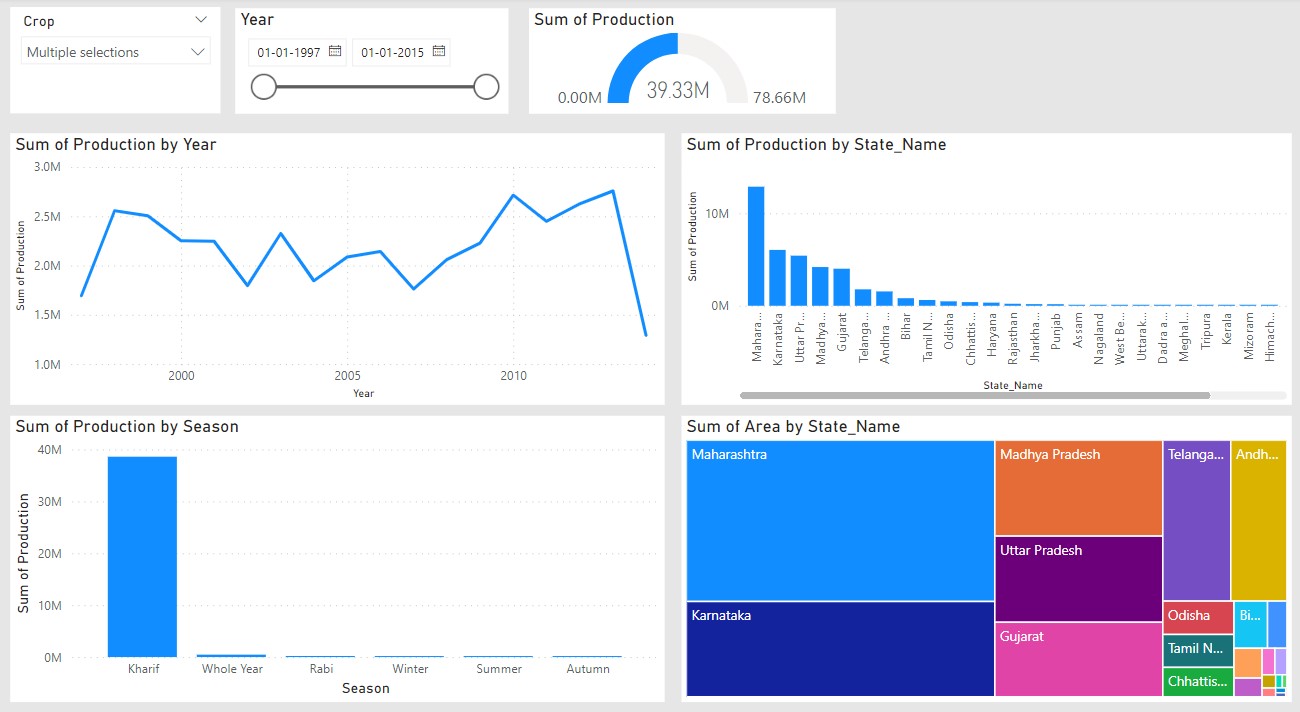Open the start date calendar picker
The width and height of the screenshot is (1300, 712).
(335, 52)
